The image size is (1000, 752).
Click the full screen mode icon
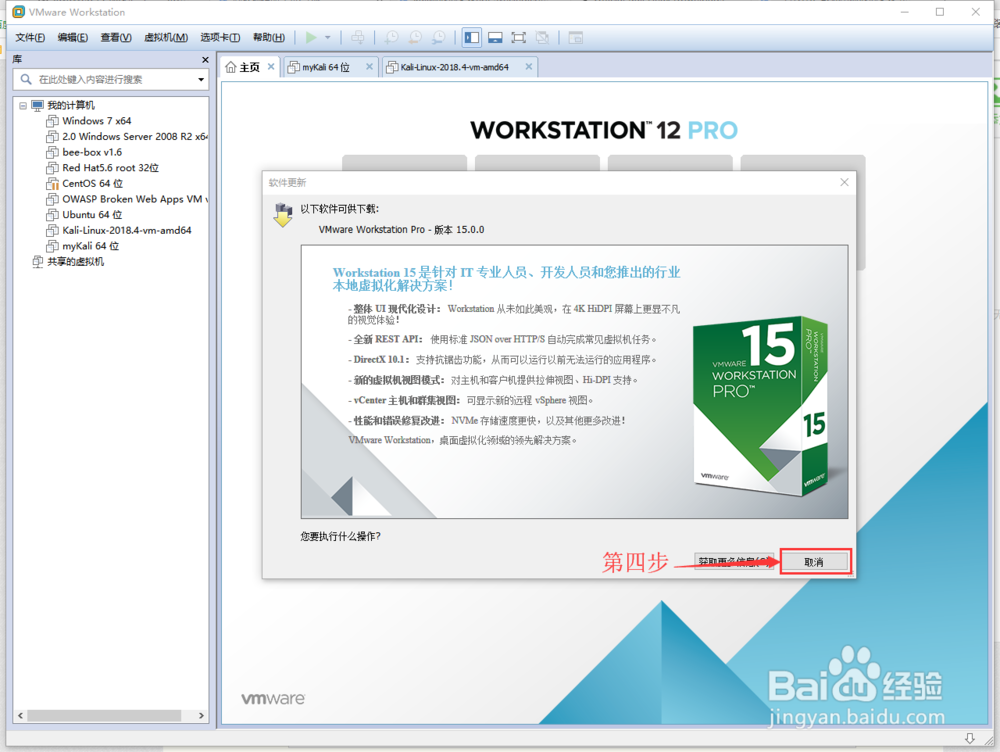point(518,38)
